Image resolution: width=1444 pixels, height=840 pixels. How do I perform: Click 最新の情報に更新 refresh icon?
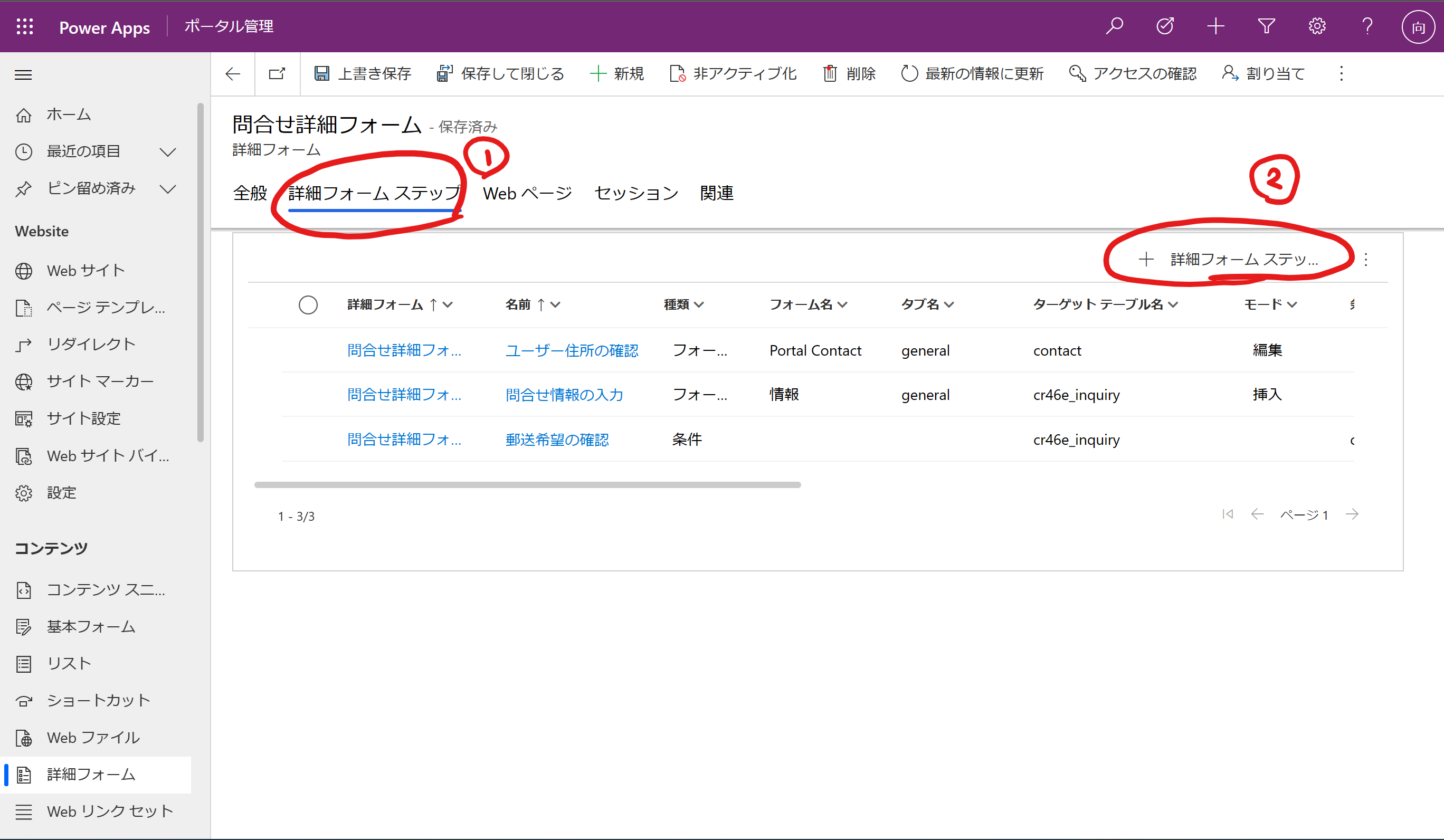click(909, 73)
